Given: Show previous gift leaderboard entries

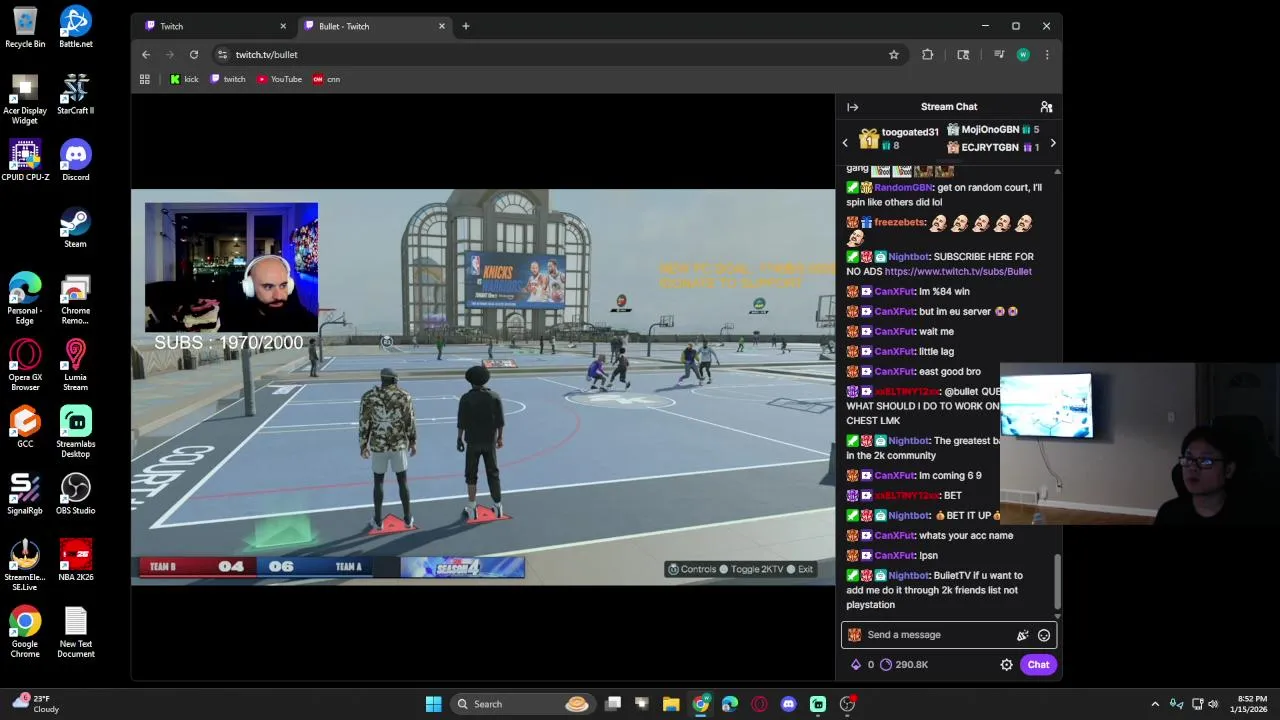Looking at the screenshot, I should coord(845,143).
